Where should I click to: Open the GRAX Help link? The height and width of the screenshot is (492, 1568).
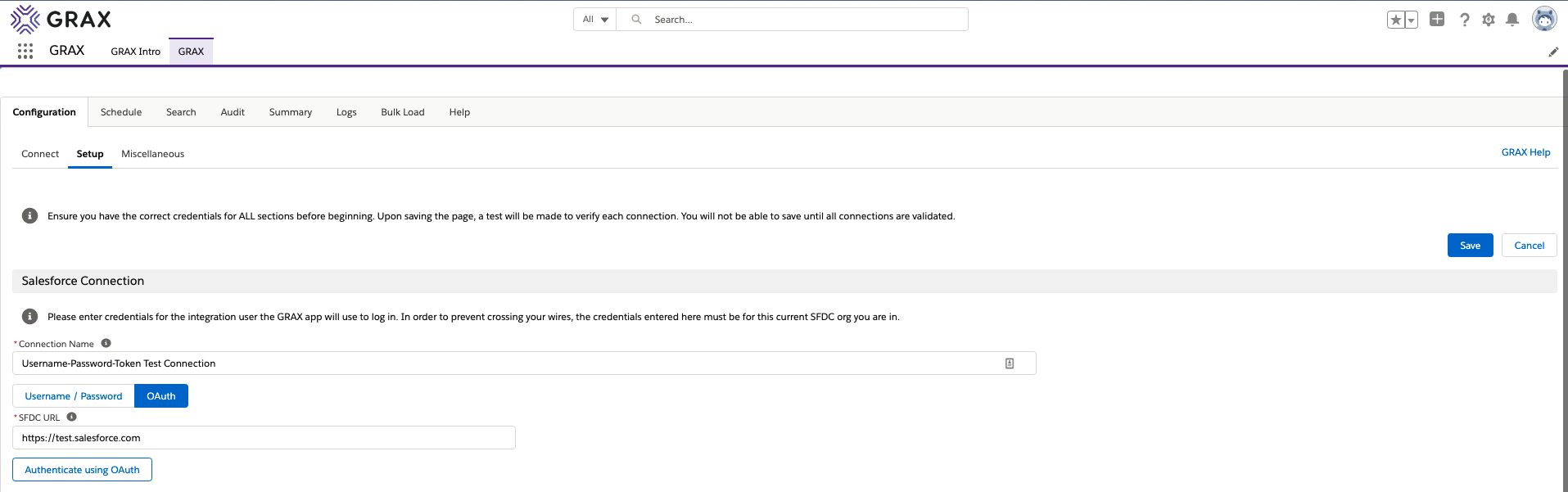[1525, 152]
